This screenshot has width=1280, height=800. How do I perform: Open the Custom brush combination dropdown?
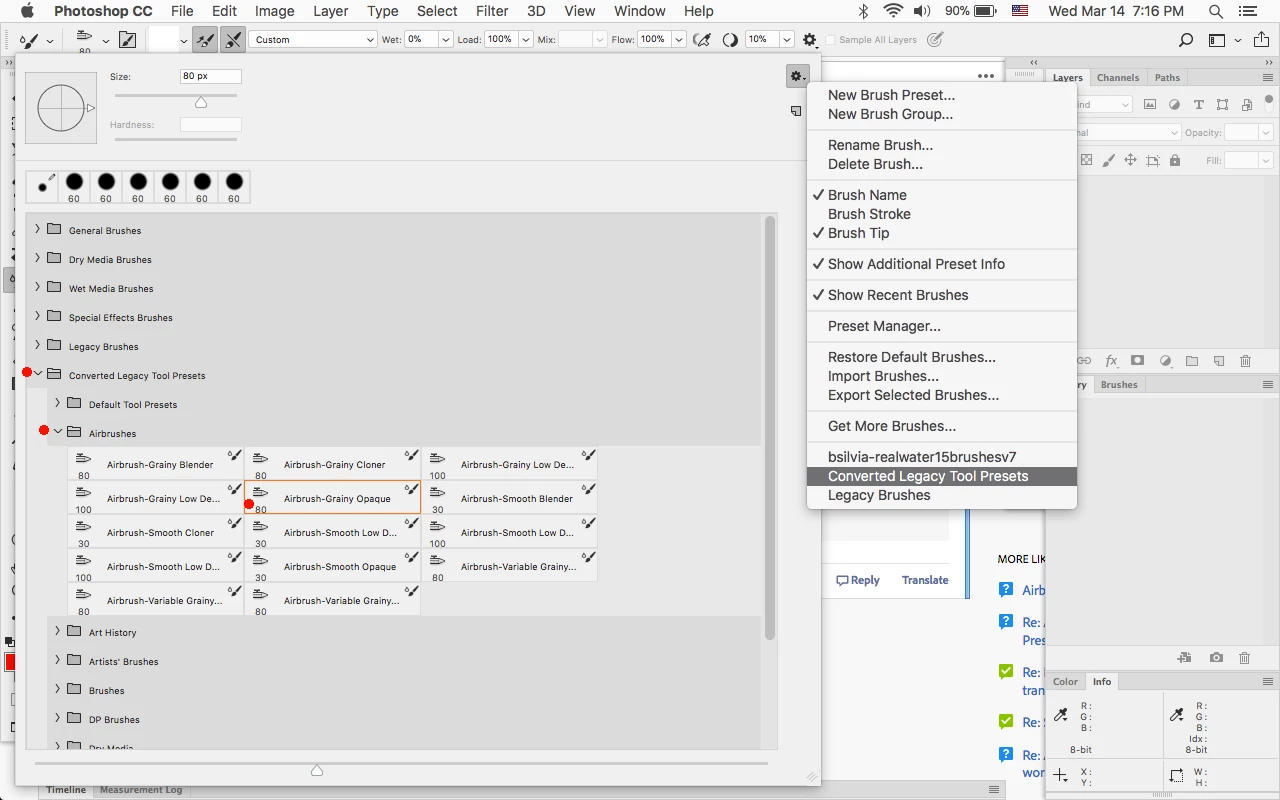(313, 40)
